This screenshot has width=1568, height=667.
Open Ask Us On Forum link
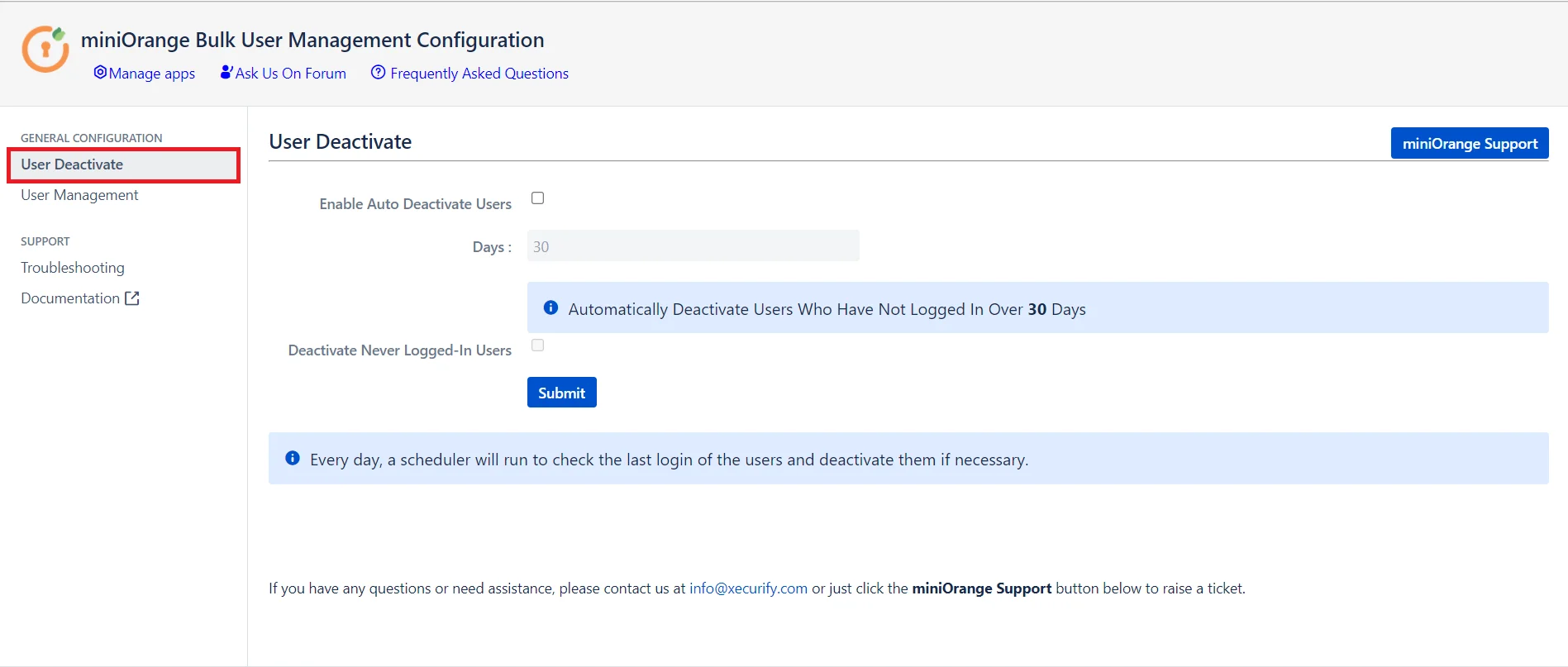tap(291, 74)
